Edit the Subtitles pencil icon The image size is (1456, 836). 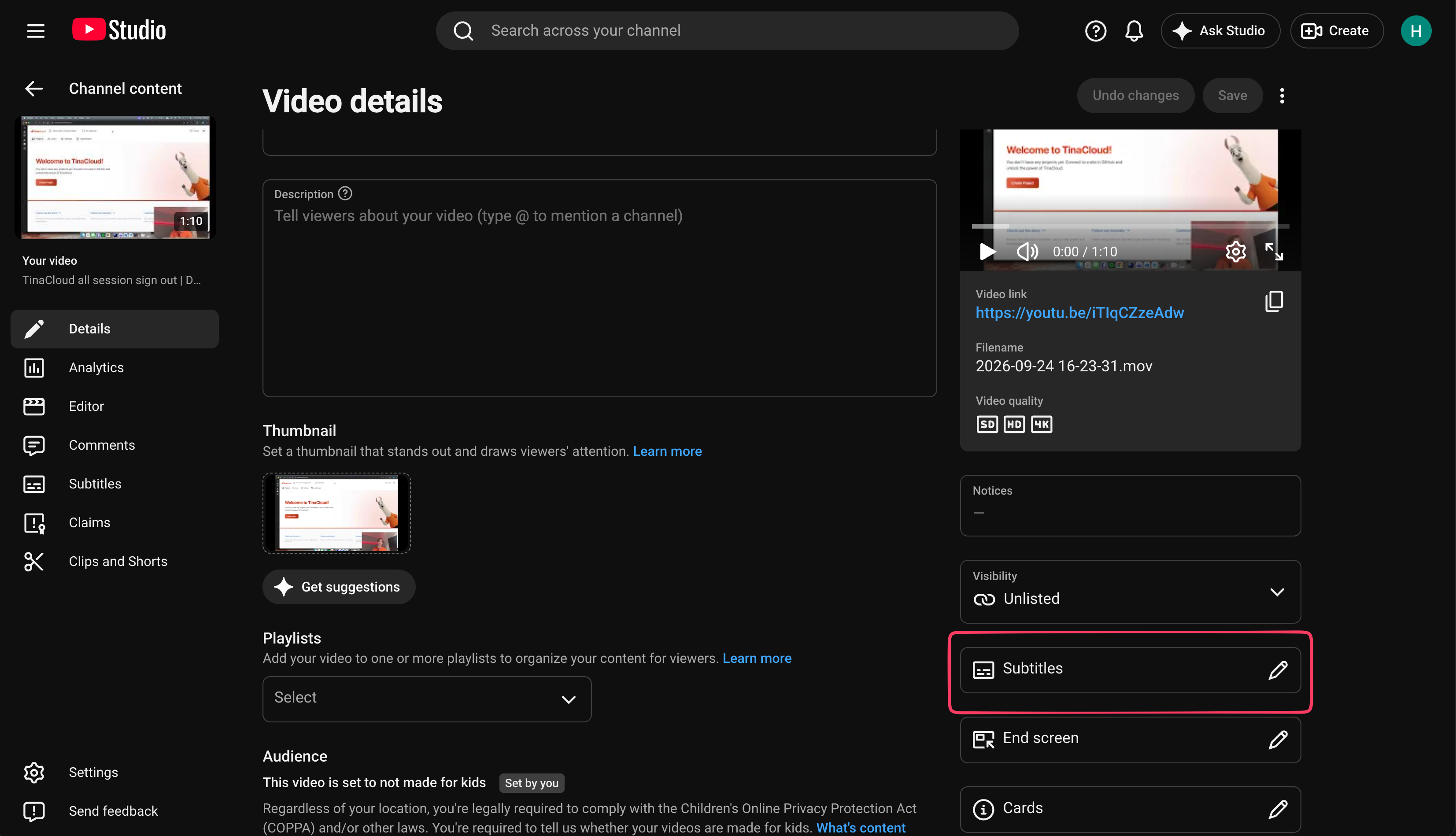coord(1278,670)
